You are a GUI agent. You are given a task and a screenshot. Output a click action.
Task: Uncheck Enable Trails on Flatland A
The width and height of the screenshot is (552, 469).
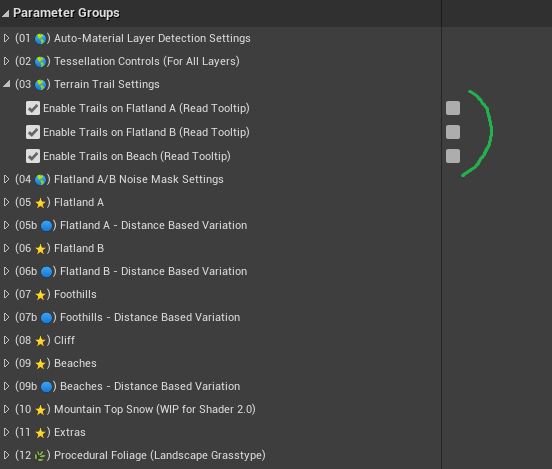click(33, 108)
